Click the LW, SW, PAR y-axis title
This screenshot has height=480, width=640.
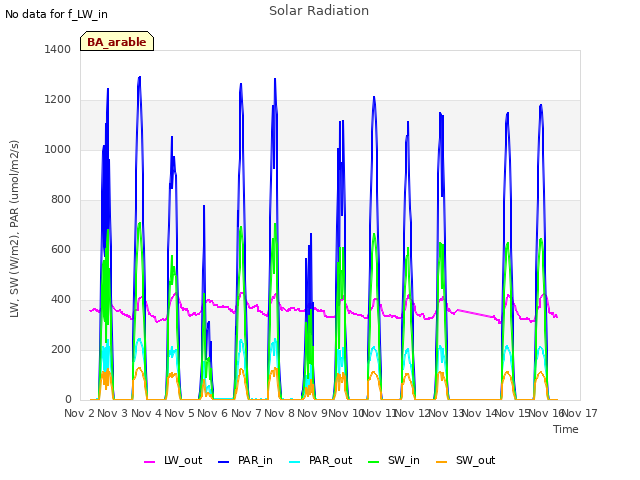tap(14, 229)
